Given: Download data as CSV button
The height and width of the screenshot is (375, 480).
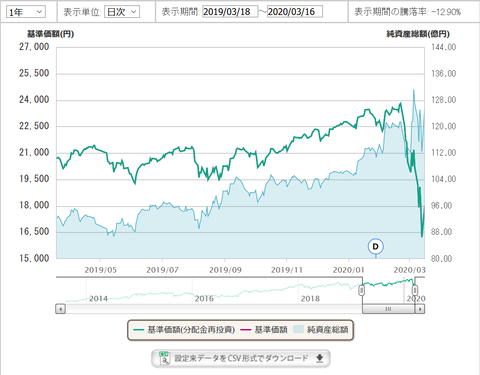Looking at the screenshot, I should click(x=241, y=358).
